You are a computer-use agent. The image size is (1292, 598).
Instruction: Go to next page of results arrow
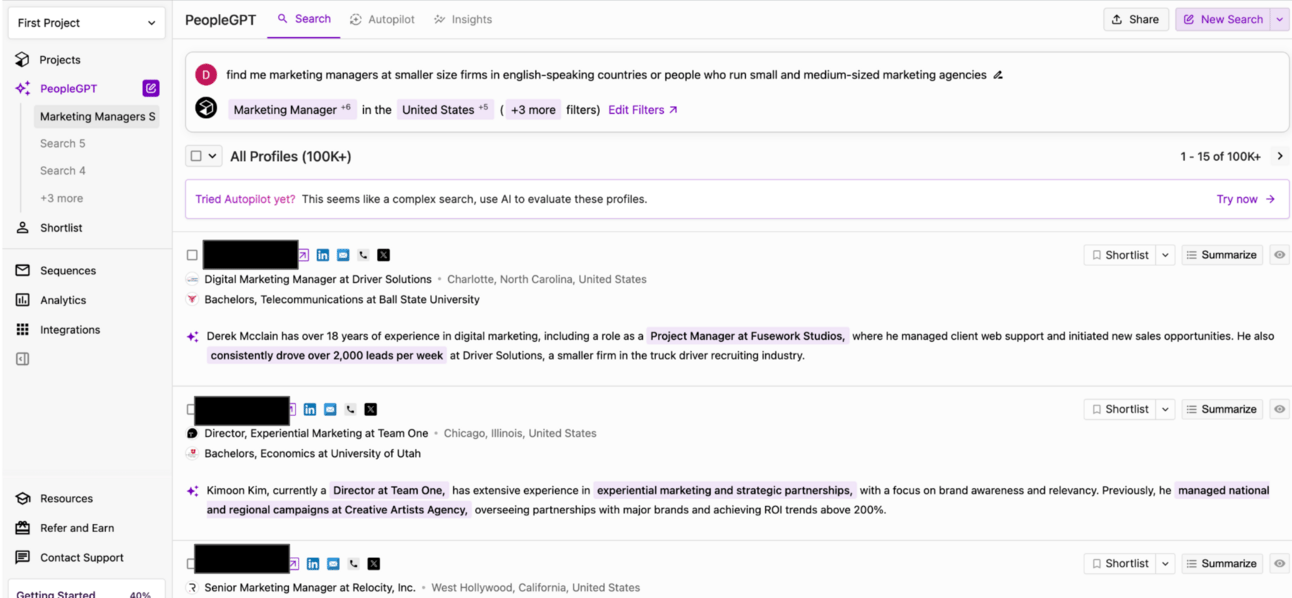[1280, 156]
